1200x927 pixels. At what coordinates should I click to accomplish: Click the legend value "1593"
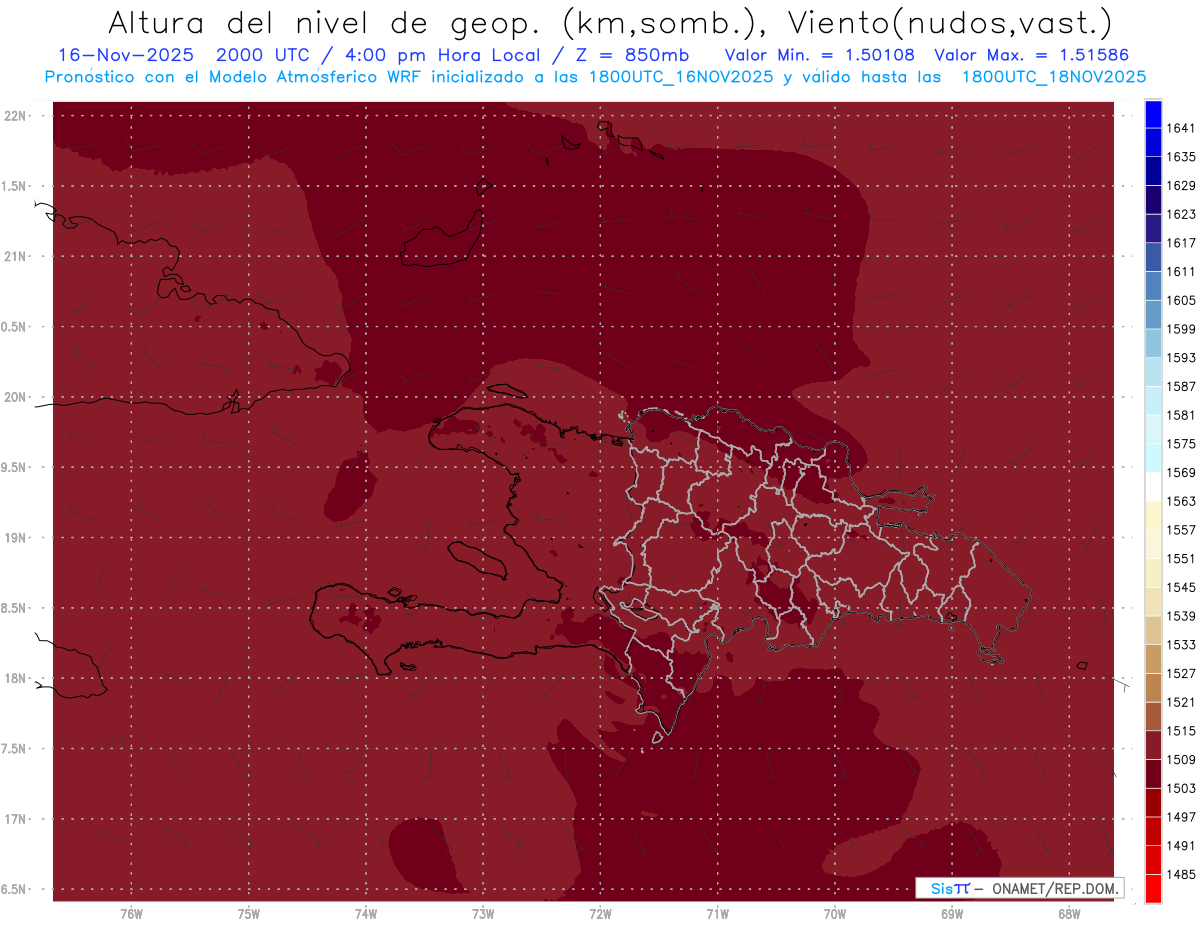click(1181, 357)
